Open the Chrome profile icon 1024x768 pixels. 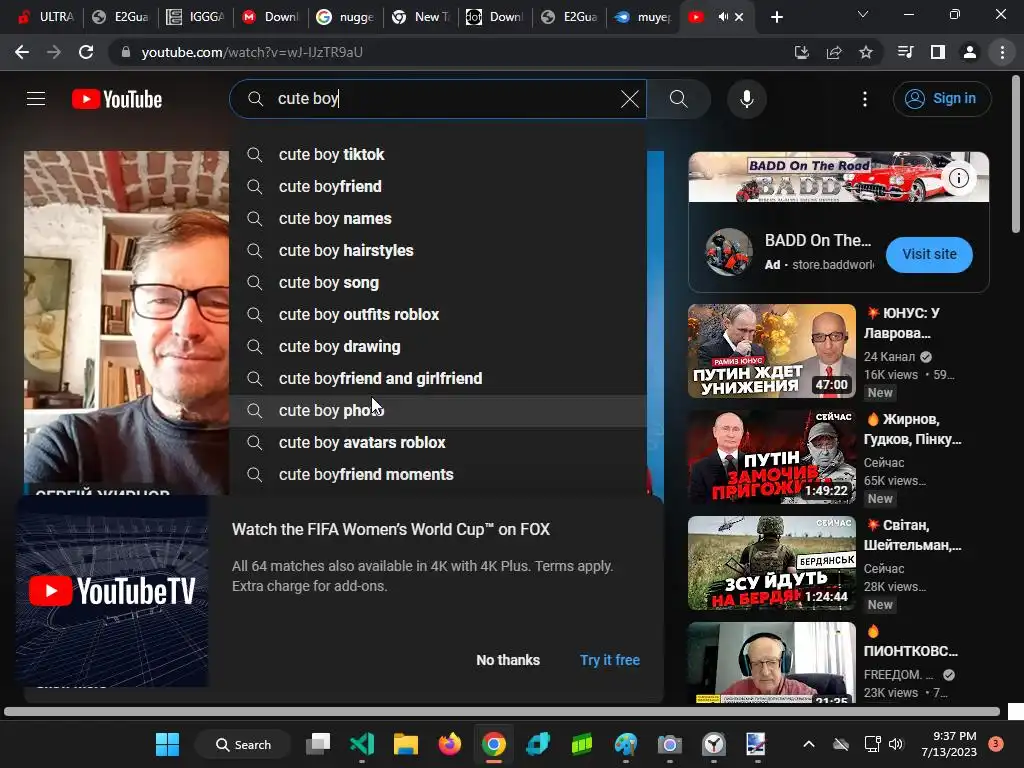pyautogui.click(x=970, y=52)
